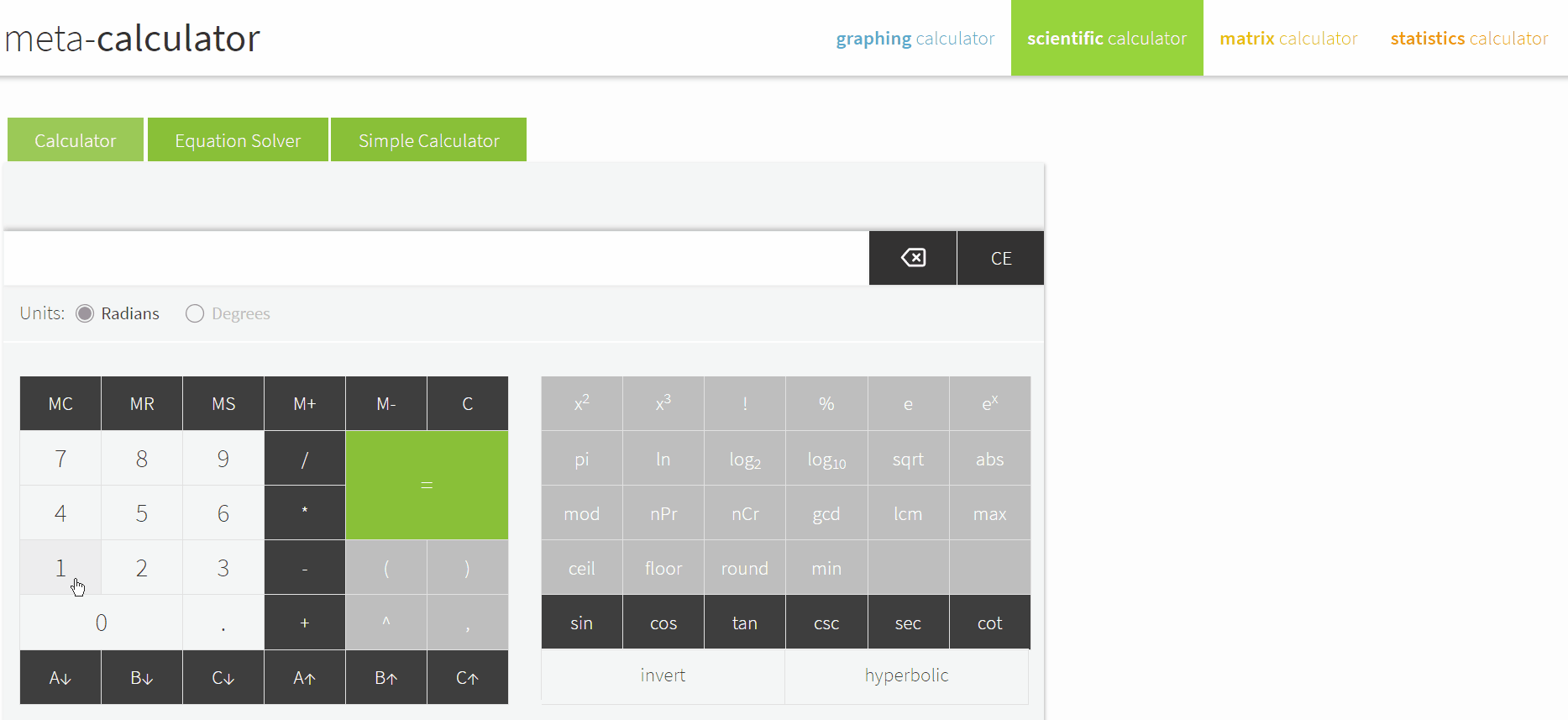Click the number 1 key

60,568
